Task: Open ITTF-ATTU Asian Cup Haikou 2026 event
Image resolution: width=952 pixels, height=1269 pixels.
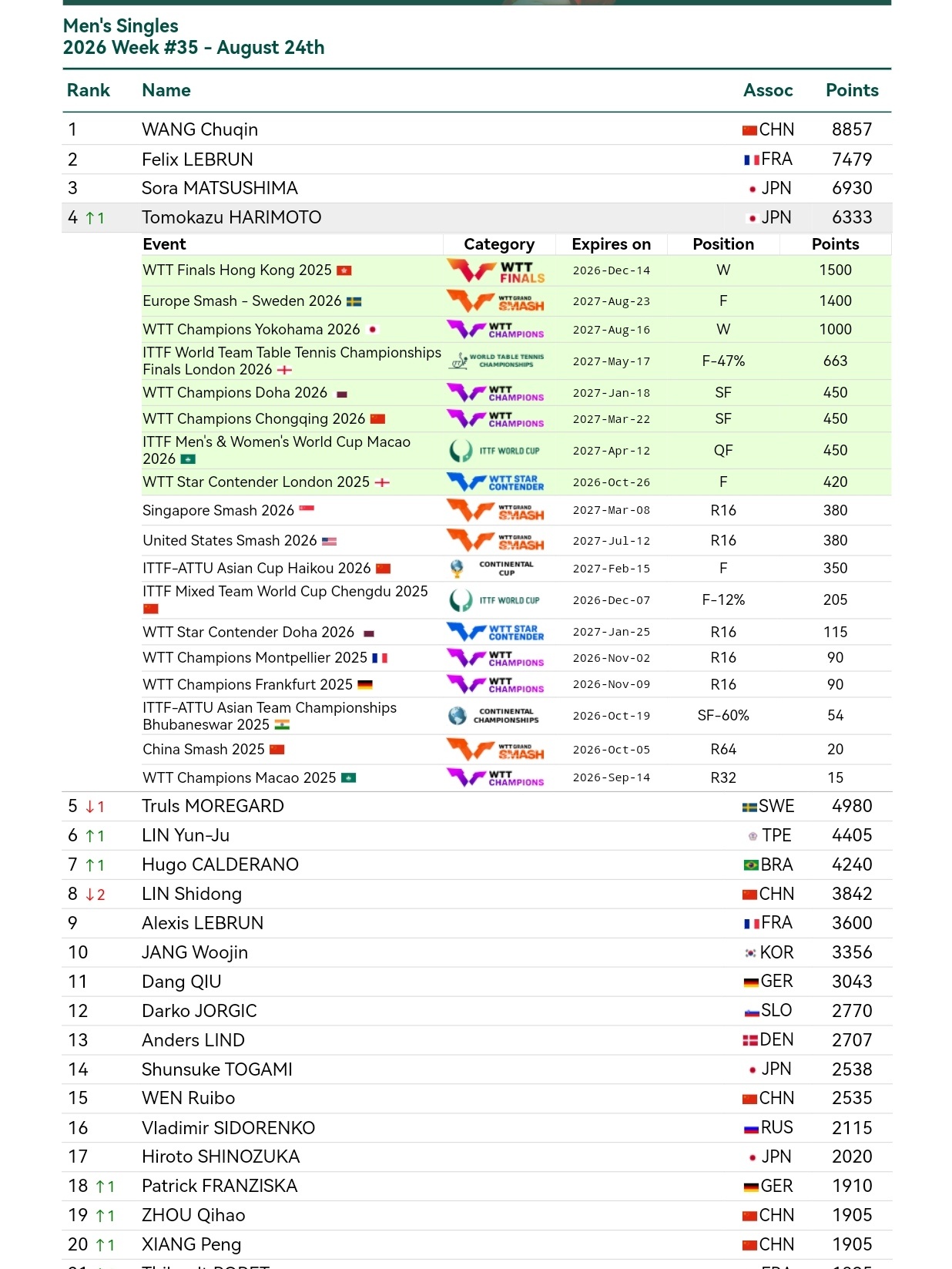Action: tap(256, 569)
